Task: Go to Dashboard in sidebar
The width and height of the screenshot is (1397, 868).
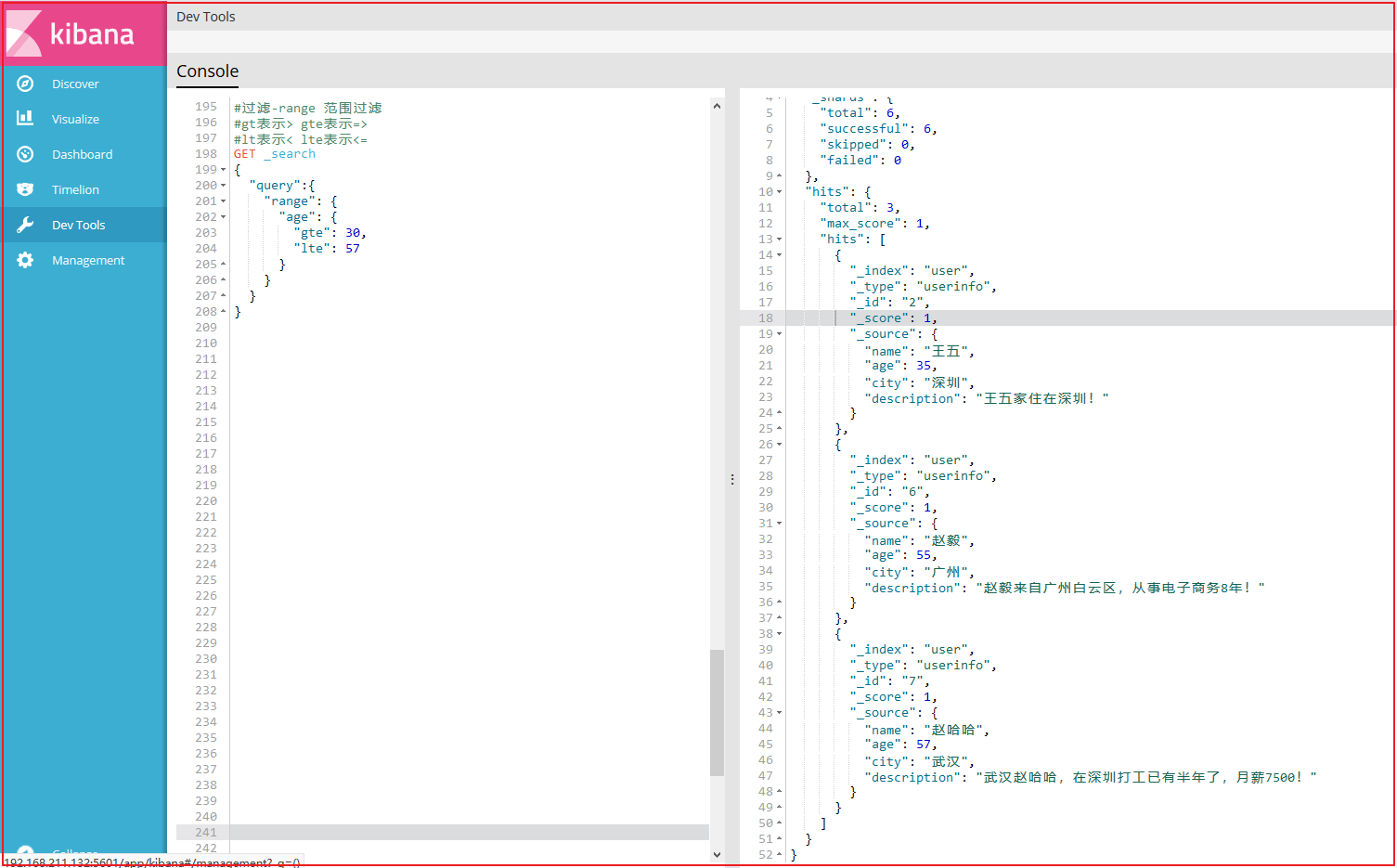Action: coord(82,154)
